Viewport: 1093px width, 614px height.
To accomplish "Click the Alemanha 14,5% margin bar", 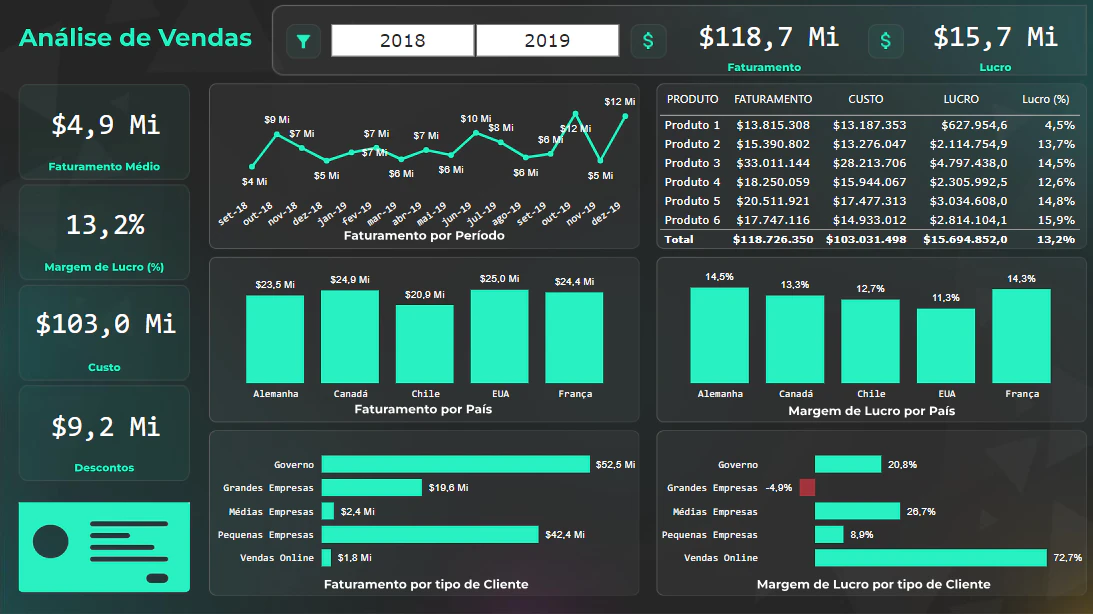I will (x=719, y=335).
